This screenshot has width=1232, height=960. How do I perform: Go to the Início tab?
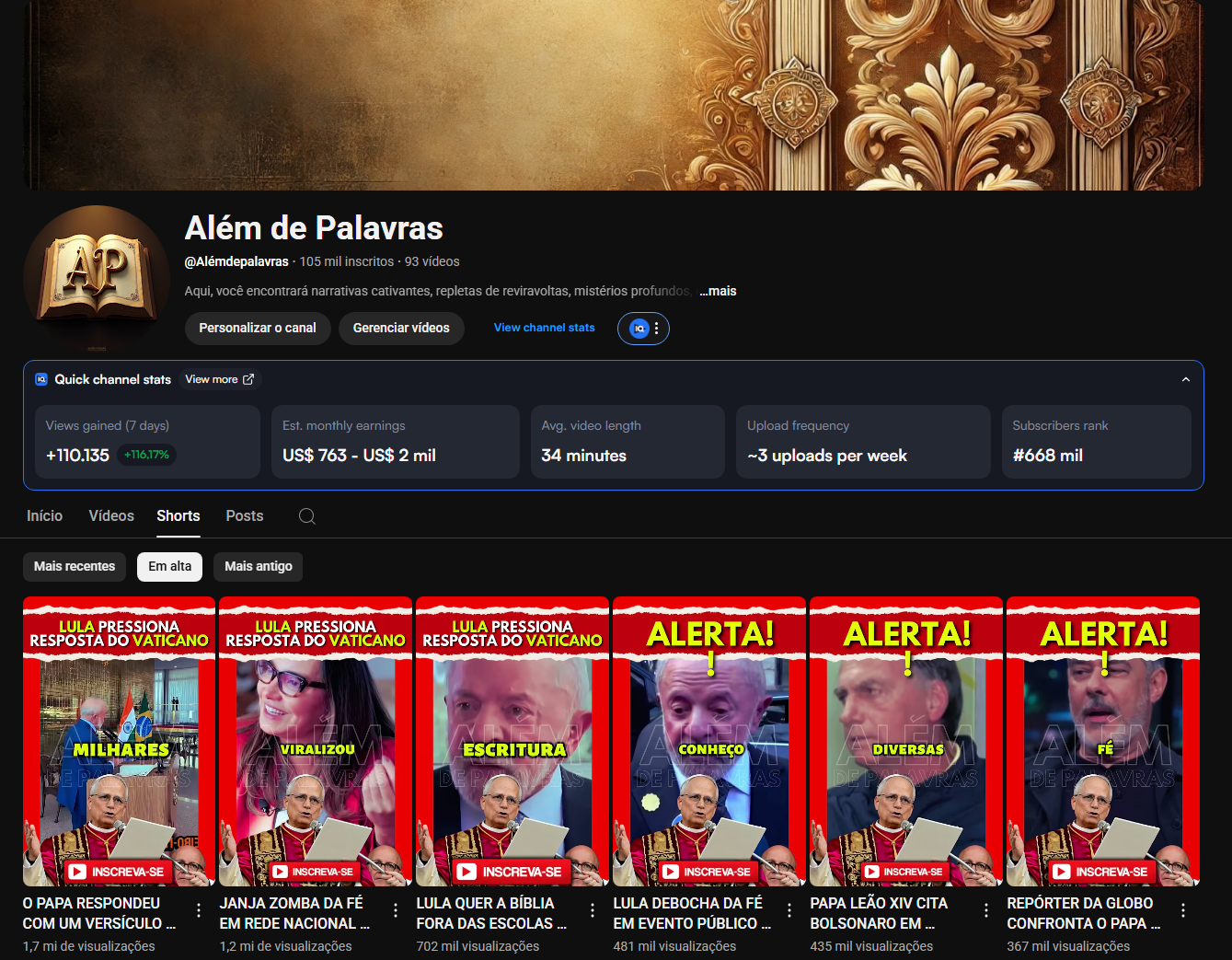click(44, 516)
